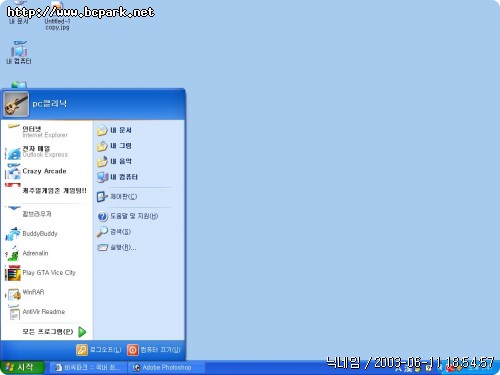The height and width of the screenshot is (375, 500).
Task: Click the Search (S) magnifier icon
Action: coord(102,232)
